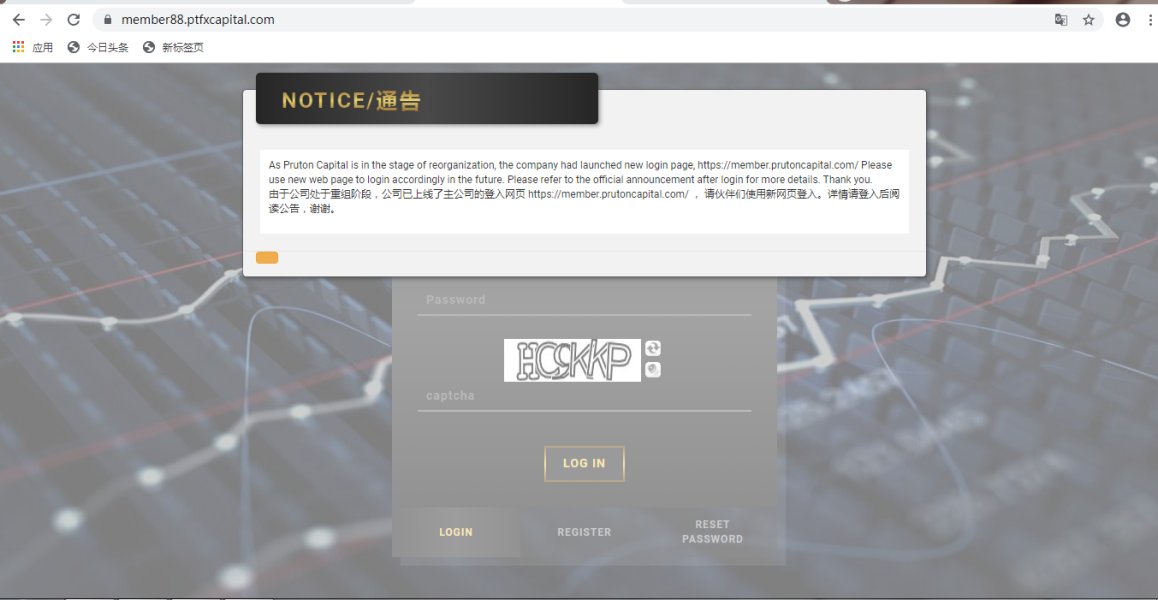Focus the captcha input field
Screen dimensions: 1158x600
(x=584, y=396)
